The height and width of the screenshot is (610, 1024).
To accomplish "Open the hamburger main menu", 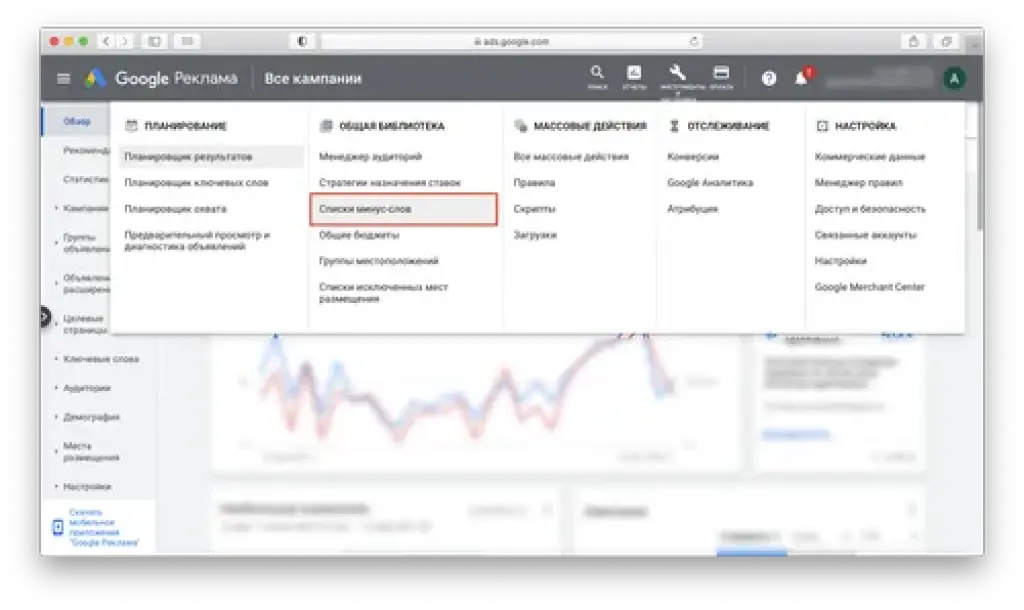I will 63,79.
